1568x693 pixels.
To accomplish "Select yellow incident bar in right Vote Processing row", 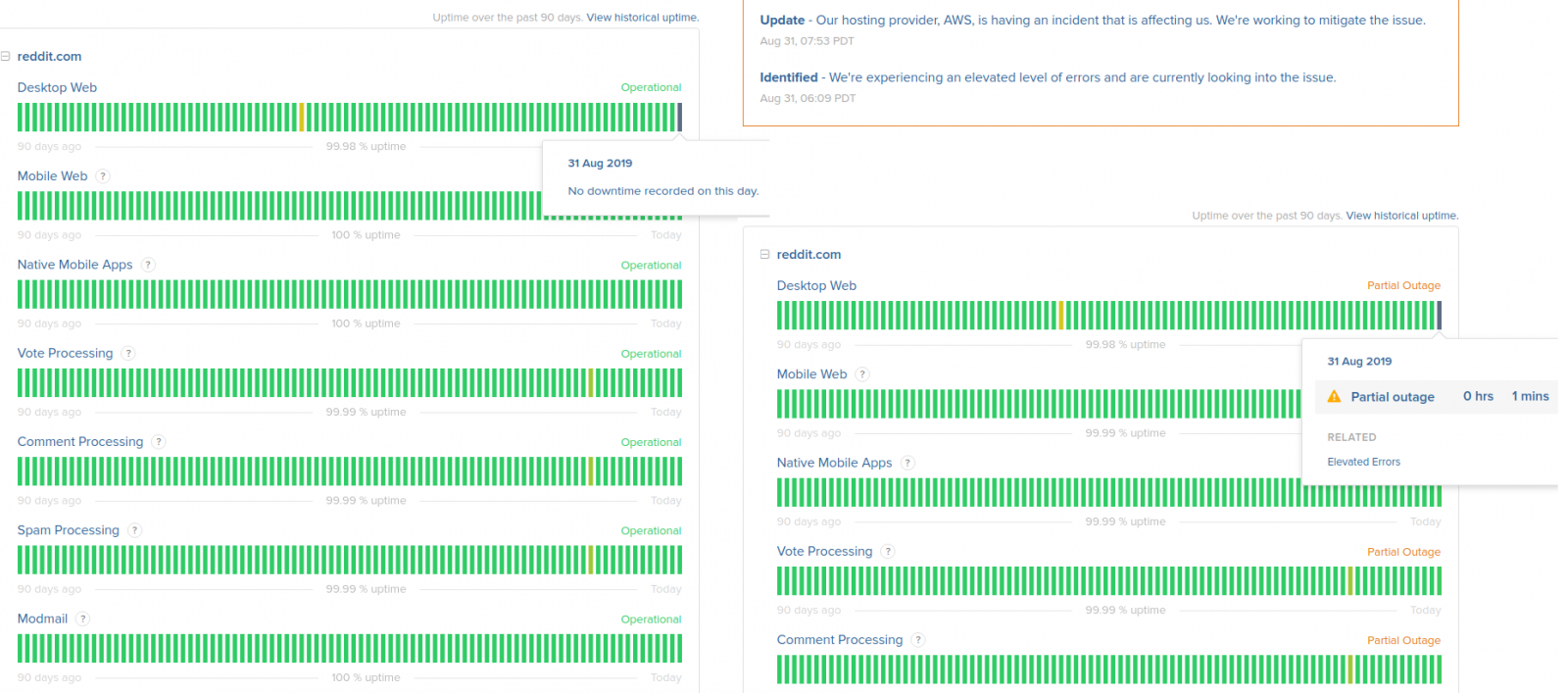I will [1350, 581].
